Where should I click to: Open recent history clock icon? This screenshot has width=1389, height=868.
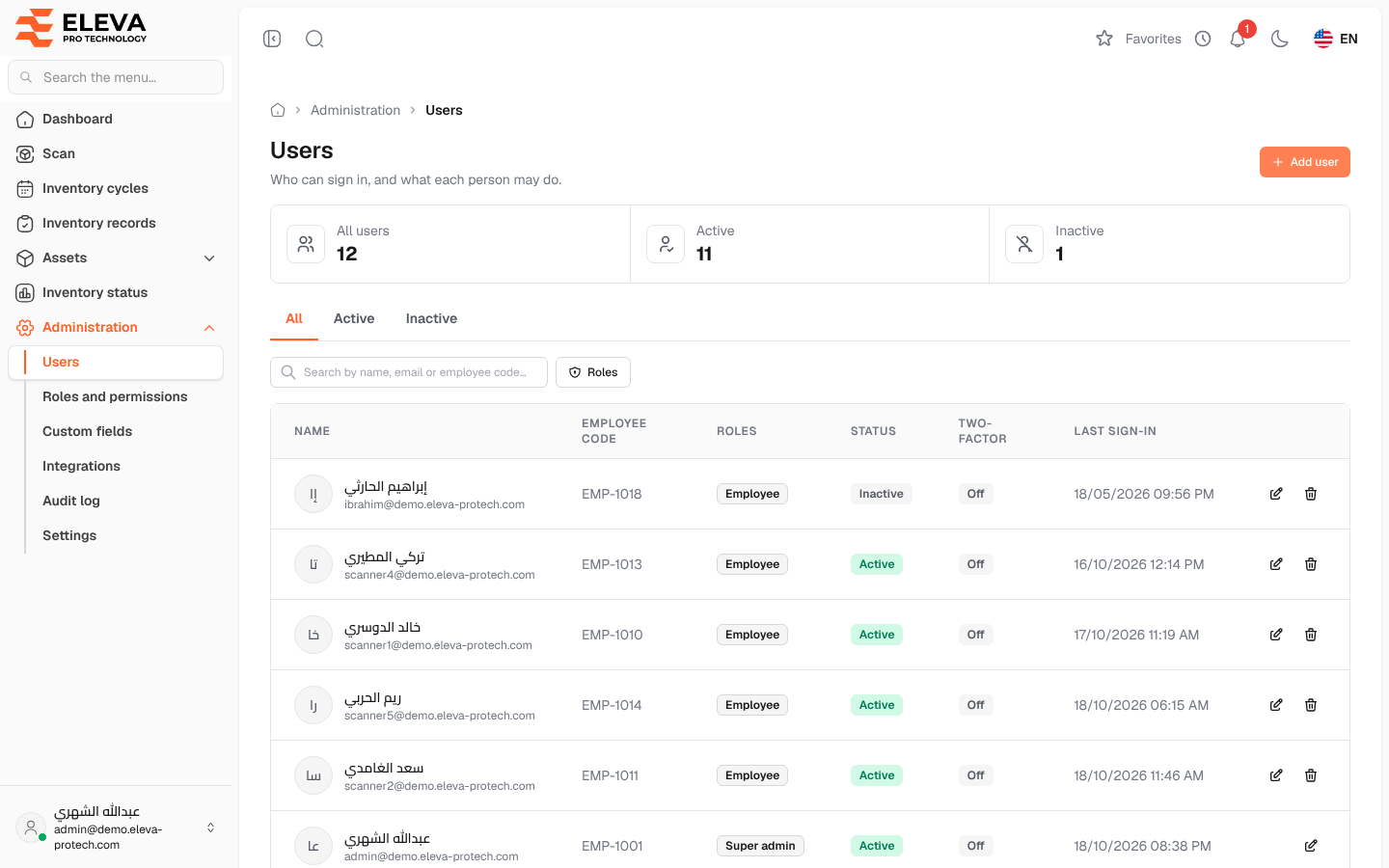click(1203, 39)
